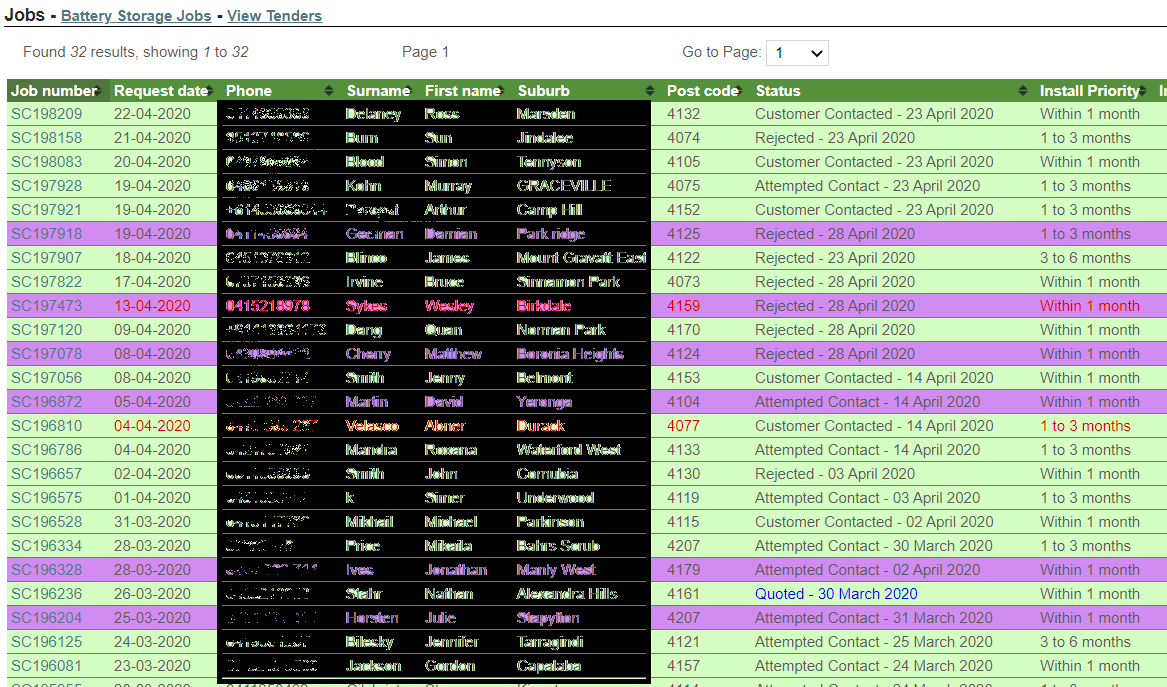Open the Go to Page dropdown

point(797,53)
